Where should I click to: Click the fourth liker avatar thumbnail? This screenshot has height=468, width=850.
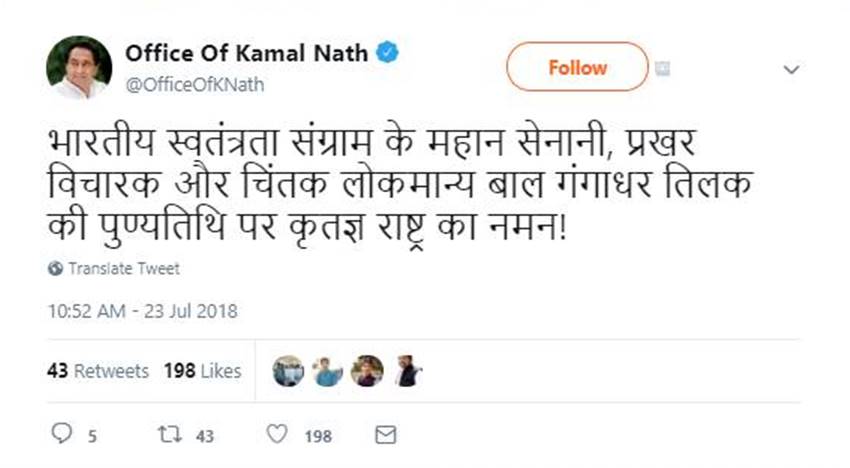(x=406, y=371)
